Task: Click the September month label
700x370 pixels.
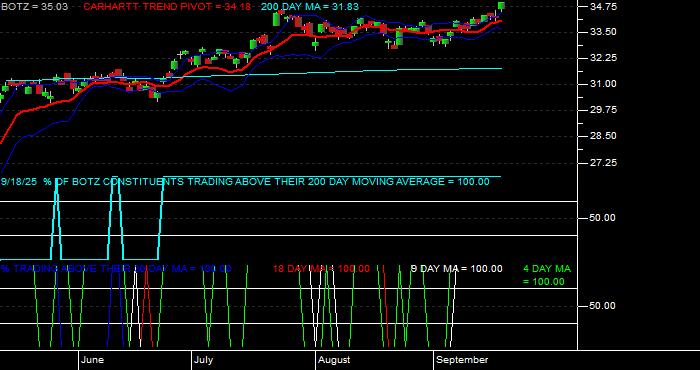Action: pos(462,360)
